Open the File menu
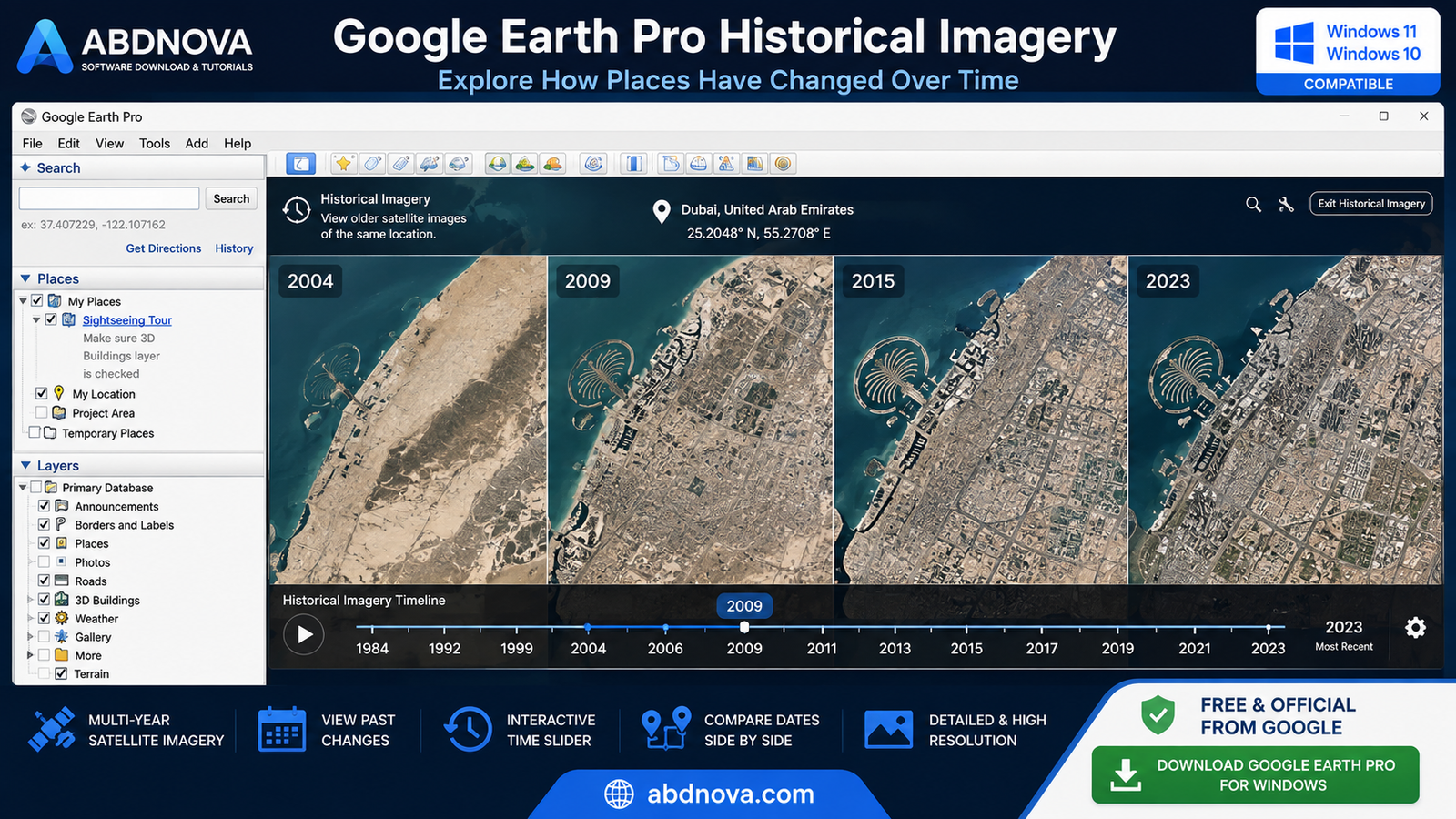This screenshot has width=1456, height=819. click(x=33, y=143)
